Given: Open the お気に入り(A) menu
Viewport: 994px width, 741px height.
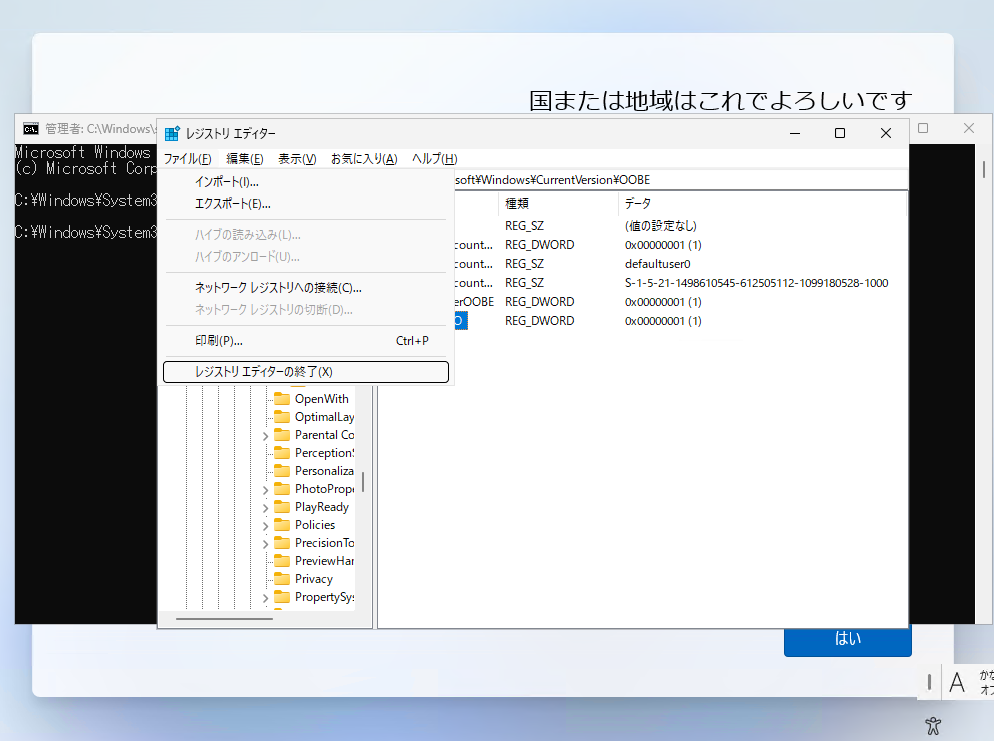Looking at the screenshot, I should click(x=364, y=158).
